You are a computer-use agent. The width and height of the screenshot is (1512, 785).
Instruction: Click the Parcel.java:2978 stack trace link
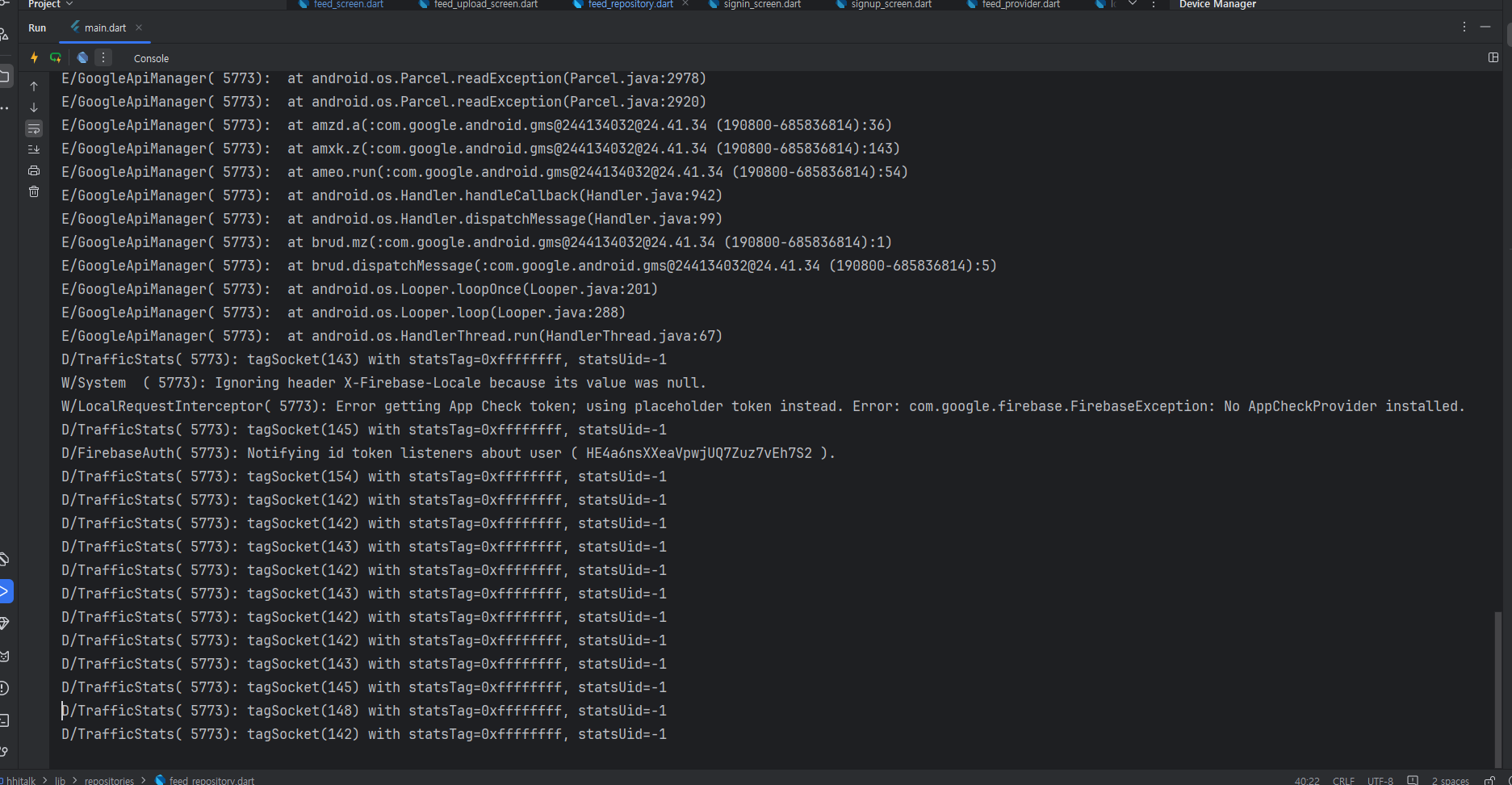634,78
